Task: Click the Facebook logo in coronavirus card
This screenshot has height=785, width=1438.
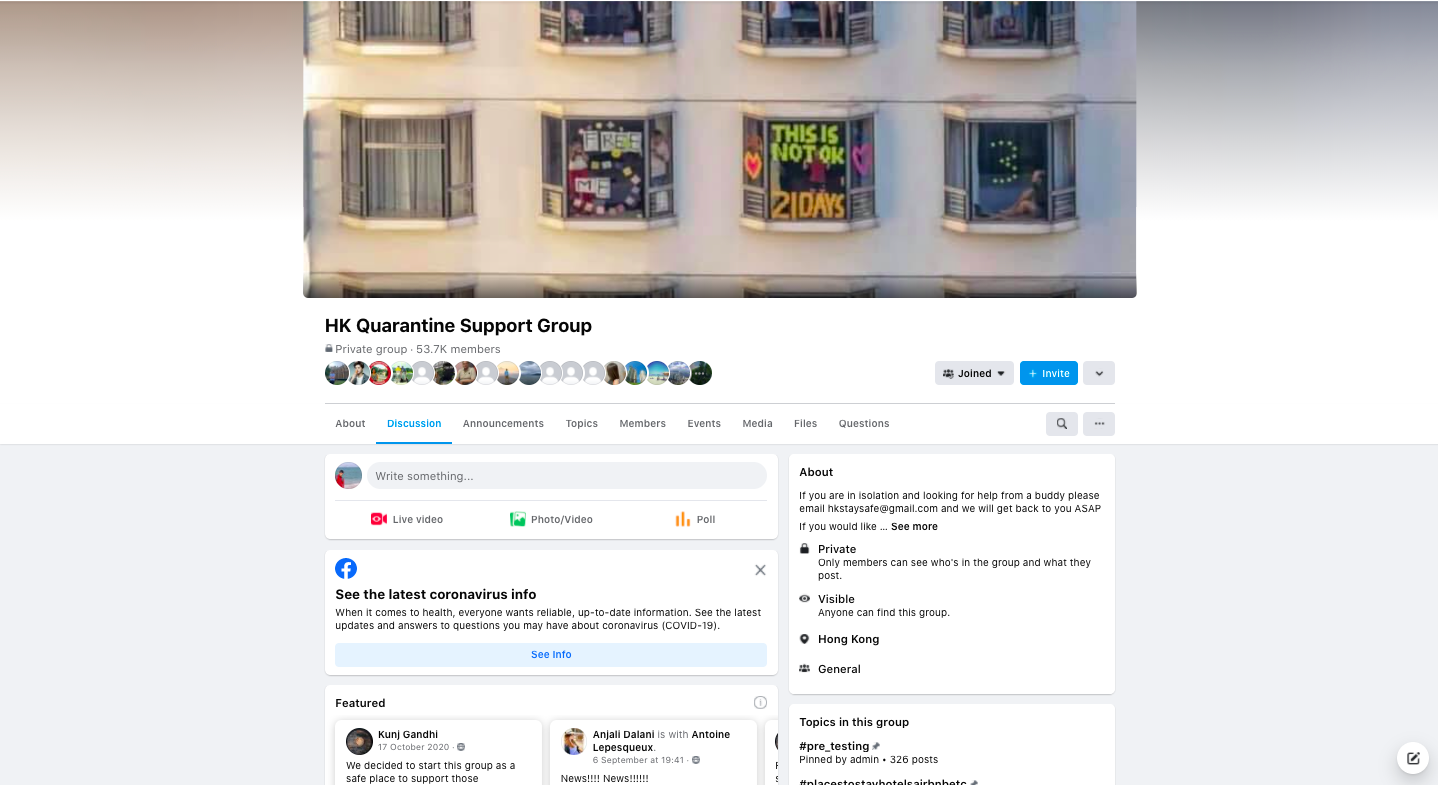Action: pos(346,569)
